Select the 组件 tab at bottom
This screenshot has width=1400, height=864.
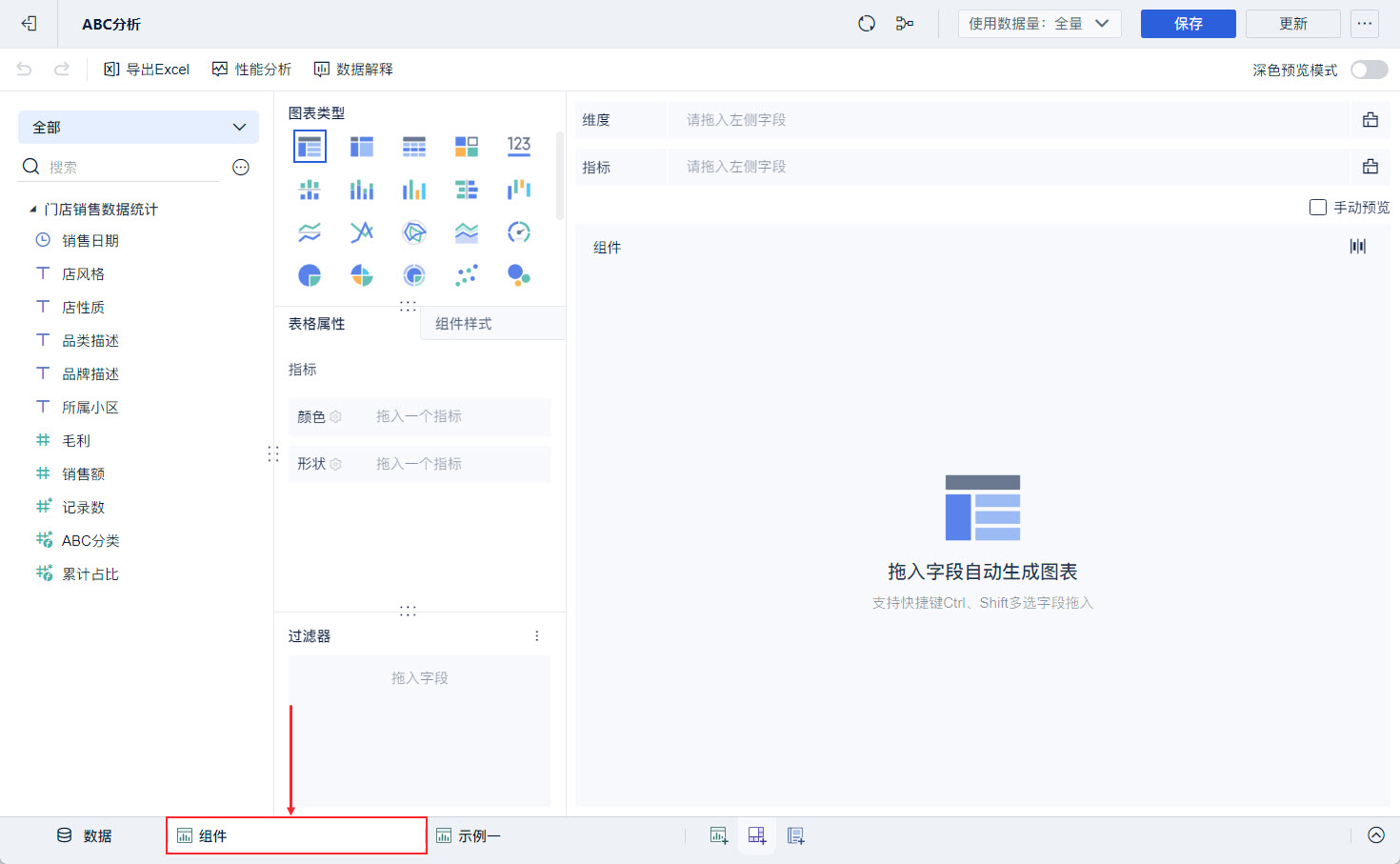[x=296, y=835]
